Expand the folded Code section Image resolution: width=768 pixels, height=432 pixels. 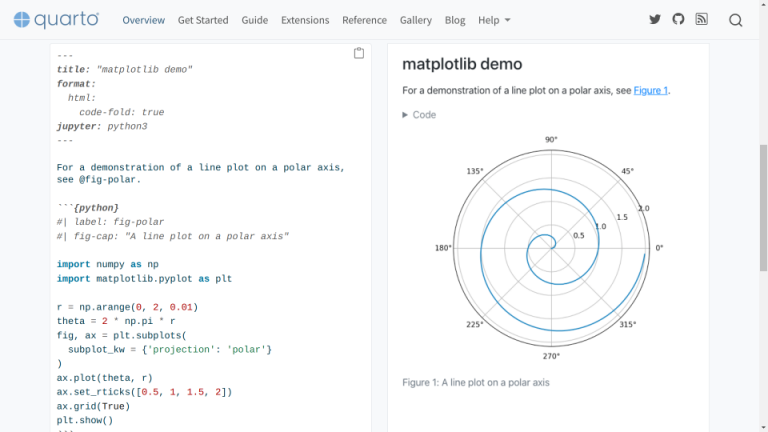[x=419, y=115]
